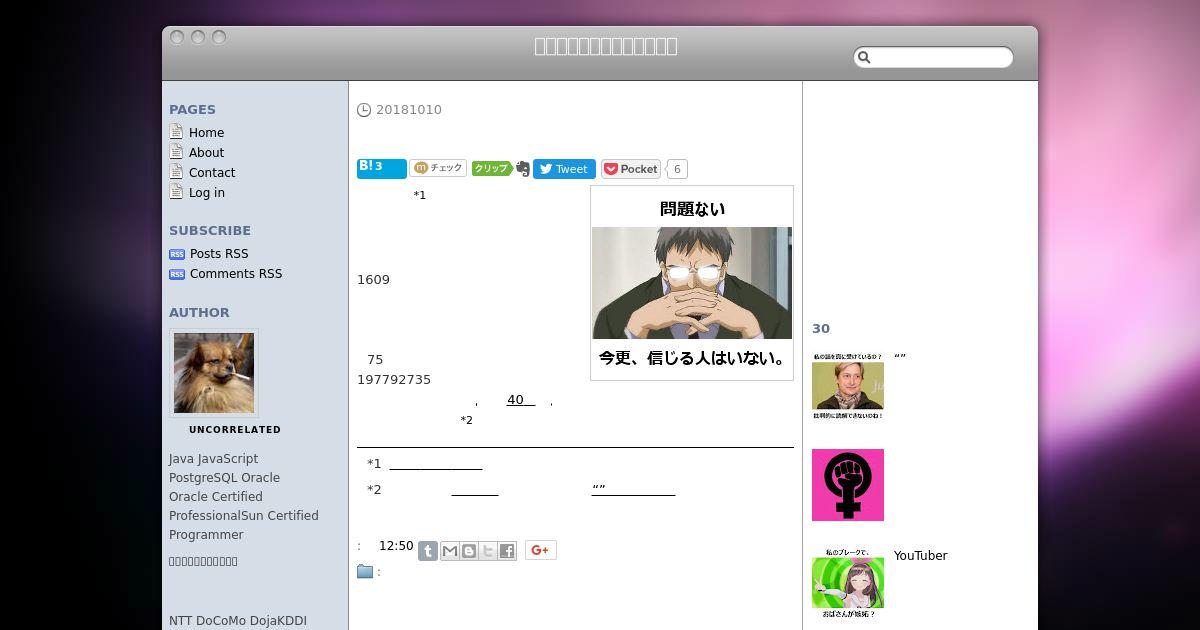Open the 20181010 post date link
The image size is (1200, 630).
[409, 110]
